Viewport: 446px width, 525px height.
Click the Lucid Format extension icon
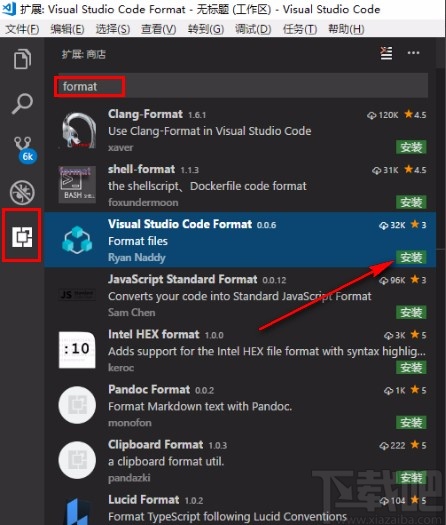(x=77, y=512)
